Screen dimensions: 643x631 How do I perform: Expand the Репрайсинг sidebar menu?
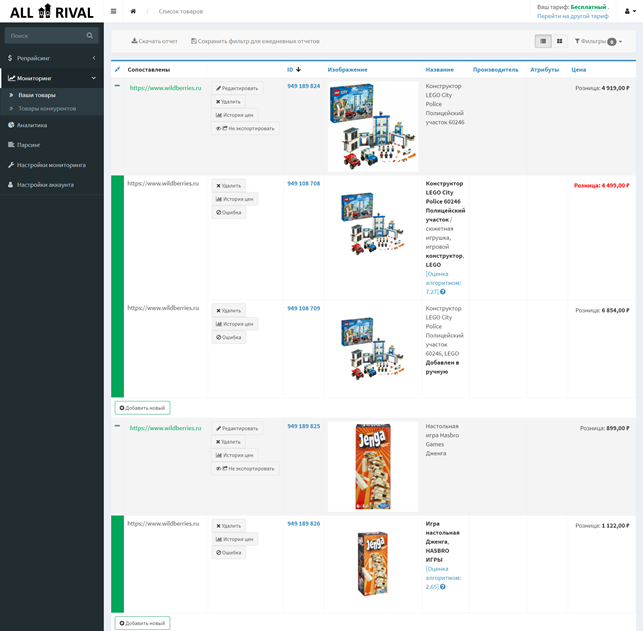point(52,58)
